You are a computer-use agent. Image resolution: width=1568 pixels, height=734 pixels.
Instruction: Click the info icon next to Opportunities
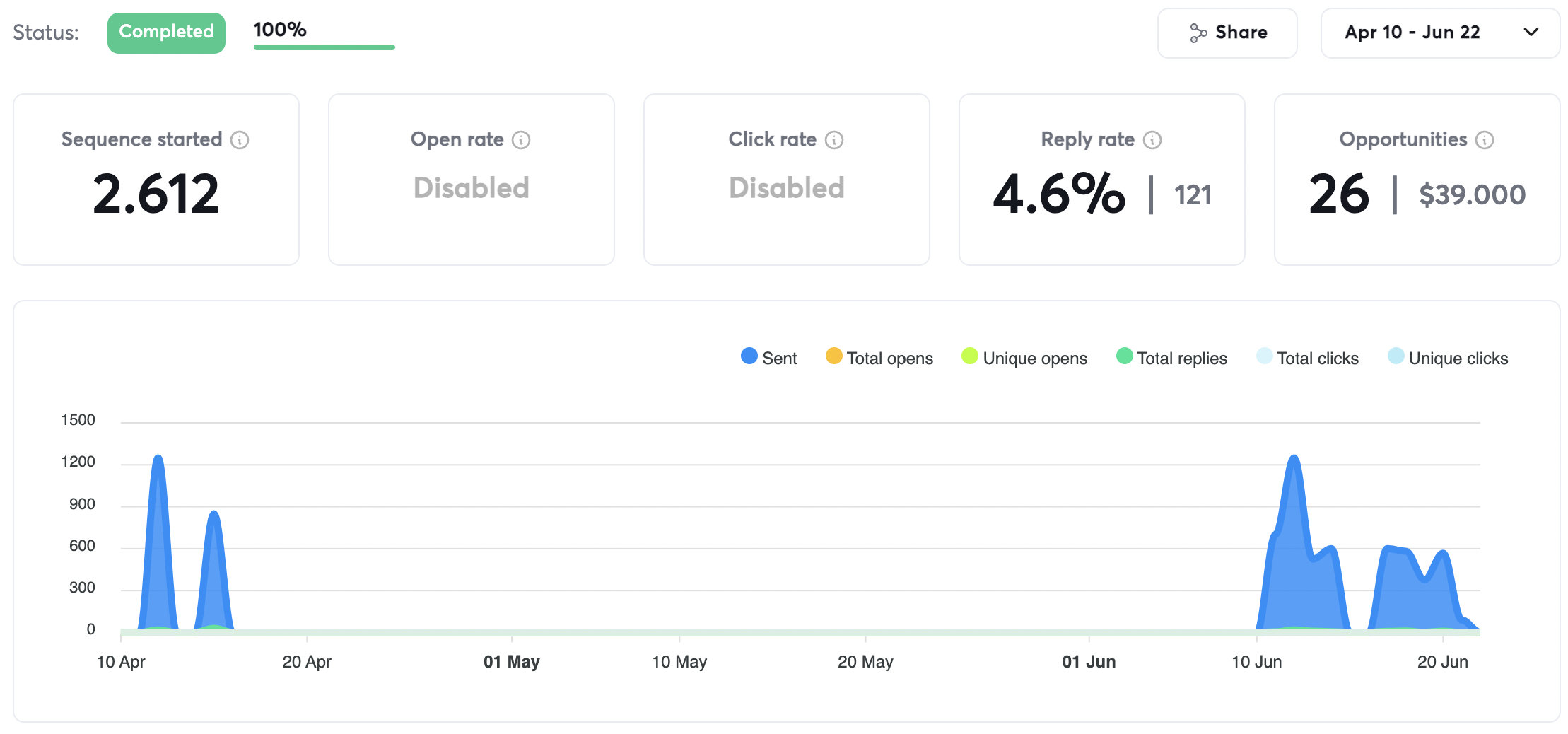(1485, 140)
